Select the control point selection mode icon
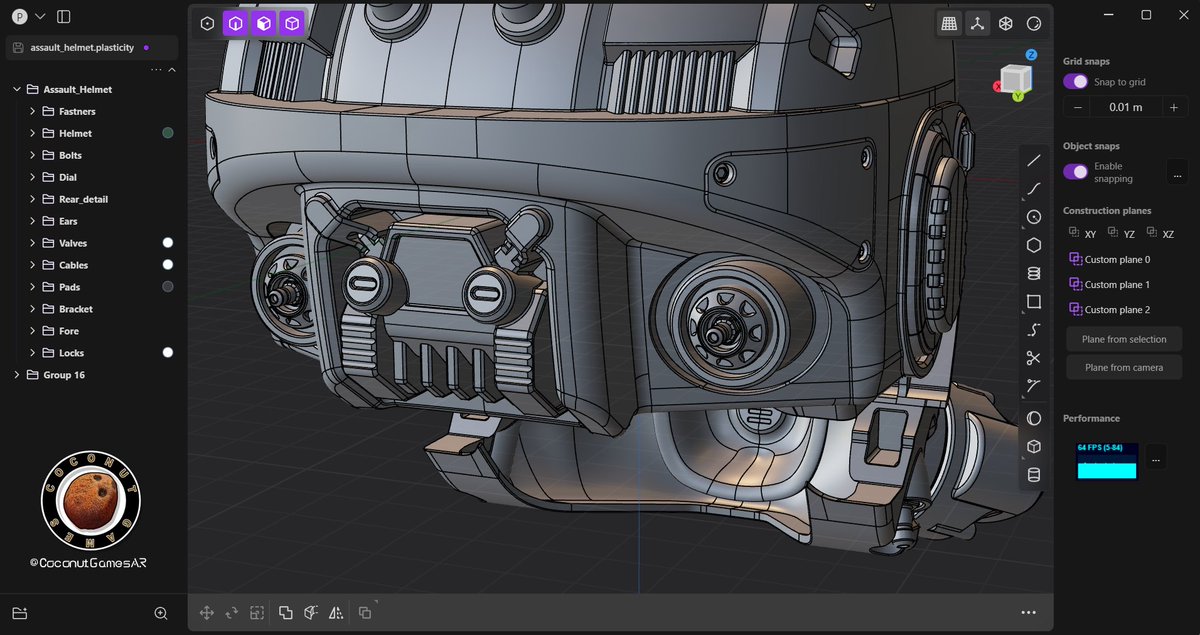 click(207, 22)
